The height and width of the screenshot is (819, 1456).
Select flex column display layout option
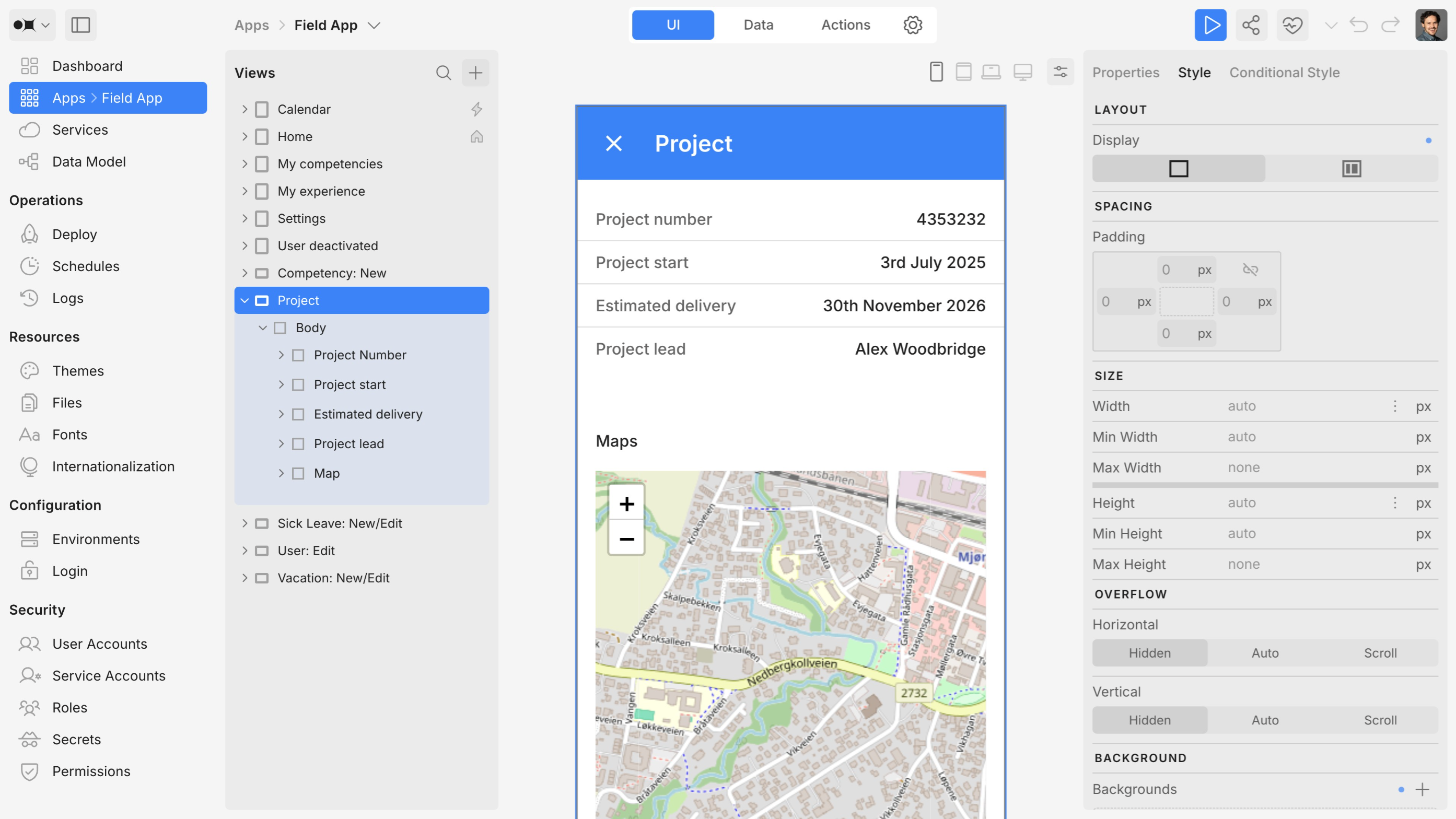point(1351,168)
